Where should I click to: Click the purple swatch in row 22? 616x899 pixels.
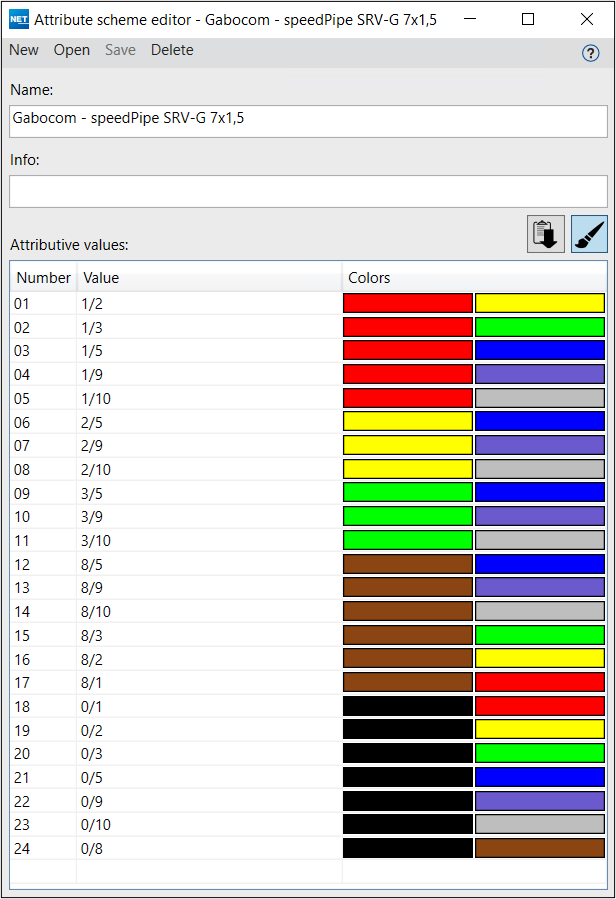pyautogui.click(x=540, y=802)
